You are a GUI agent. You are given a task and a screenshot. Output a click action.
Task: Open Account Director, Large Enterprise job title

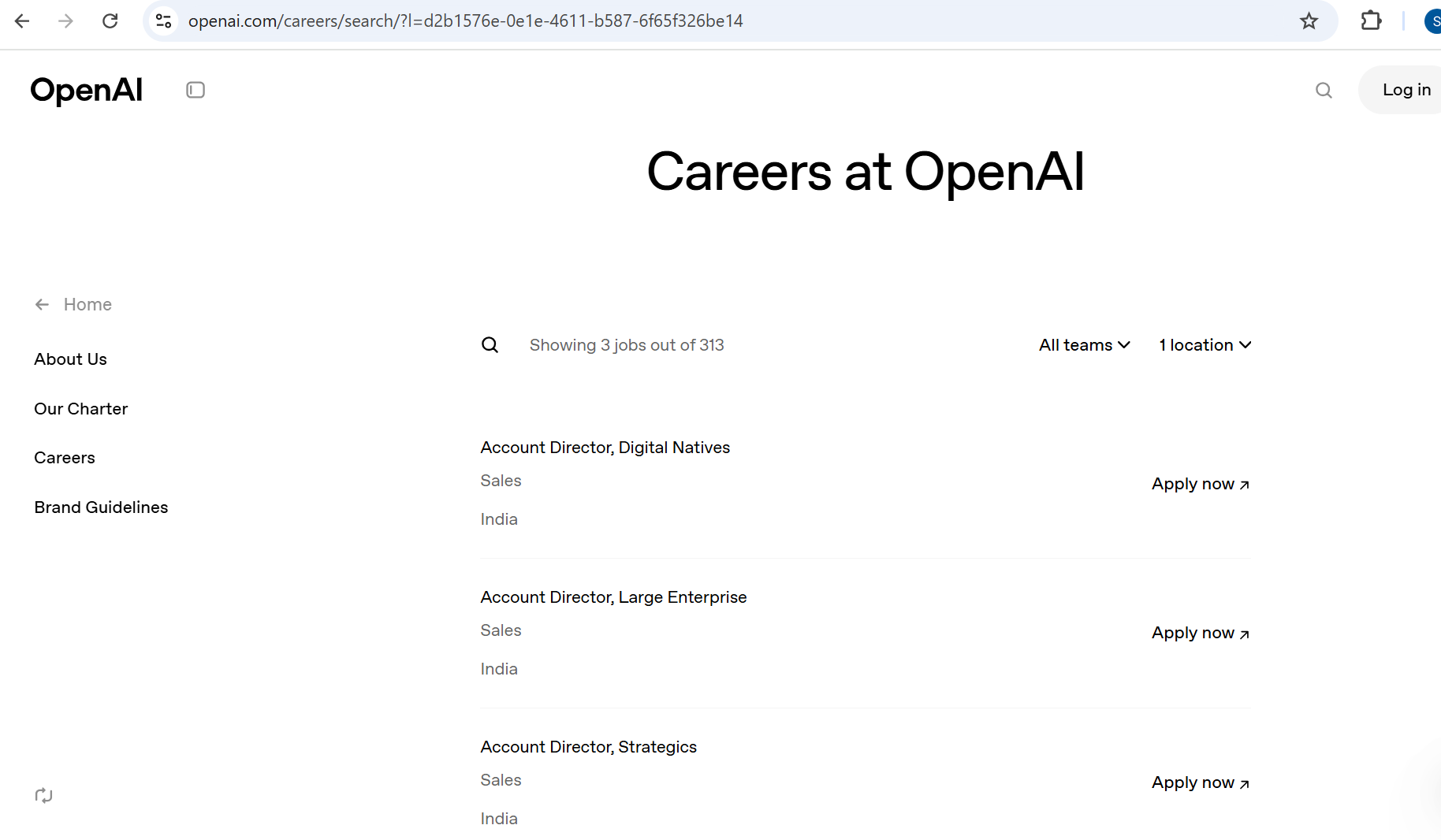(613, 597)
